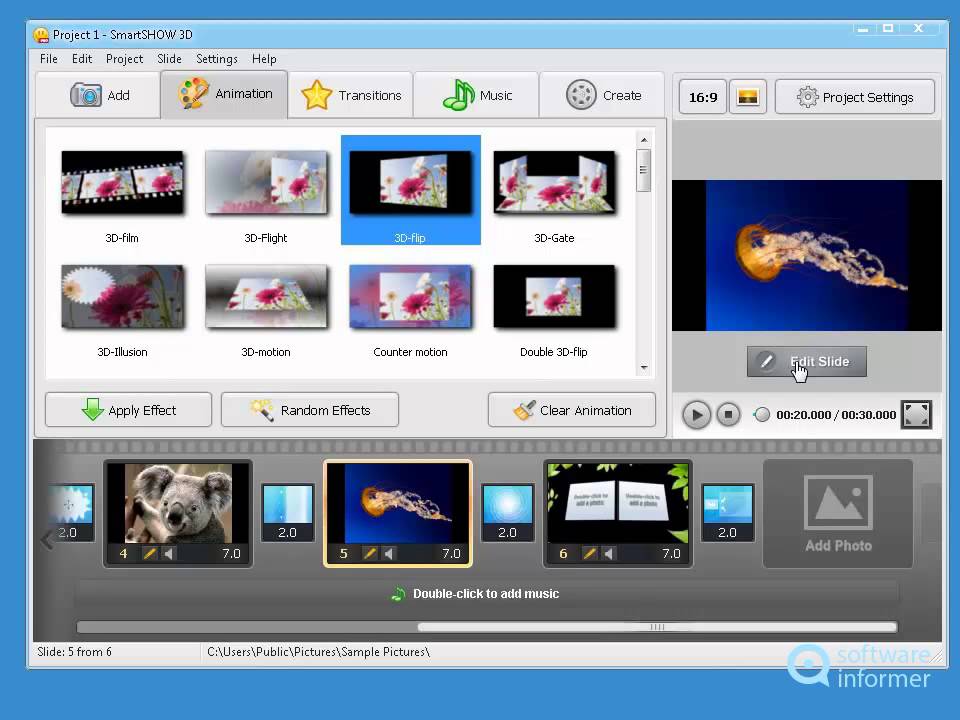The image size is (960, 720).
Task: Click the Random Effects button
Action: tap(310, 410)
